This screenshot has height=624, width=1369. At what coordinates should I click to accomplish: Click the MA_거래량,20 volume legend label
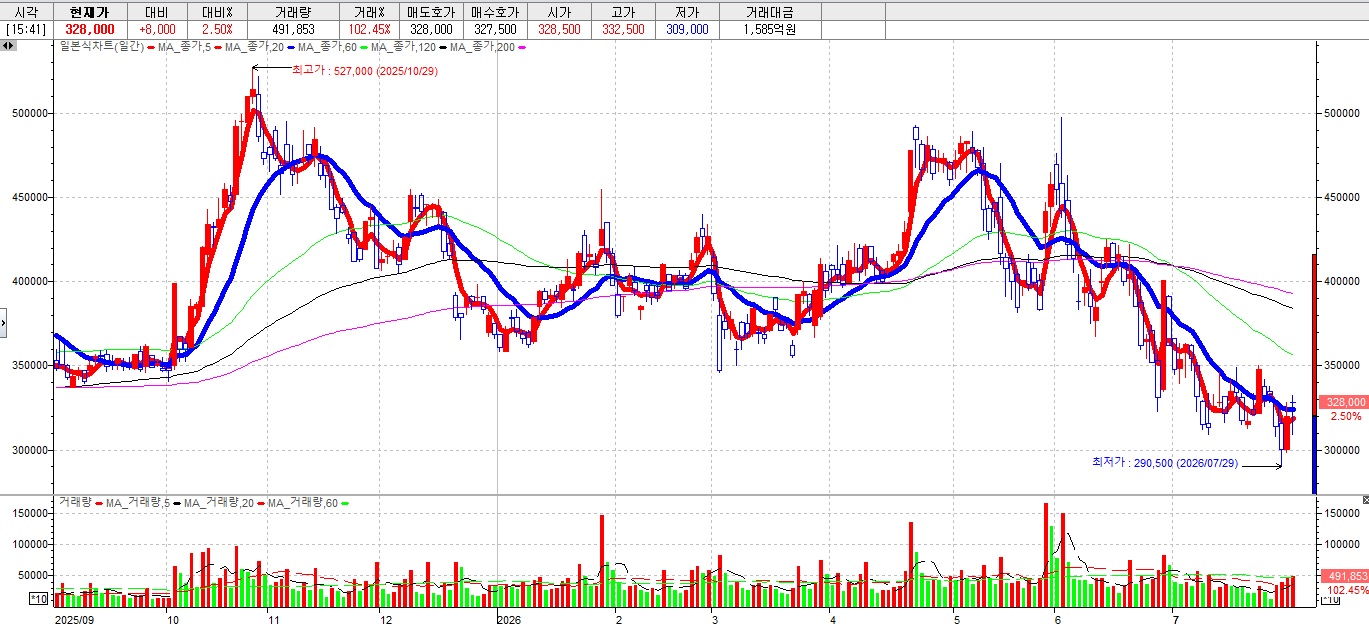click(218, 502)
